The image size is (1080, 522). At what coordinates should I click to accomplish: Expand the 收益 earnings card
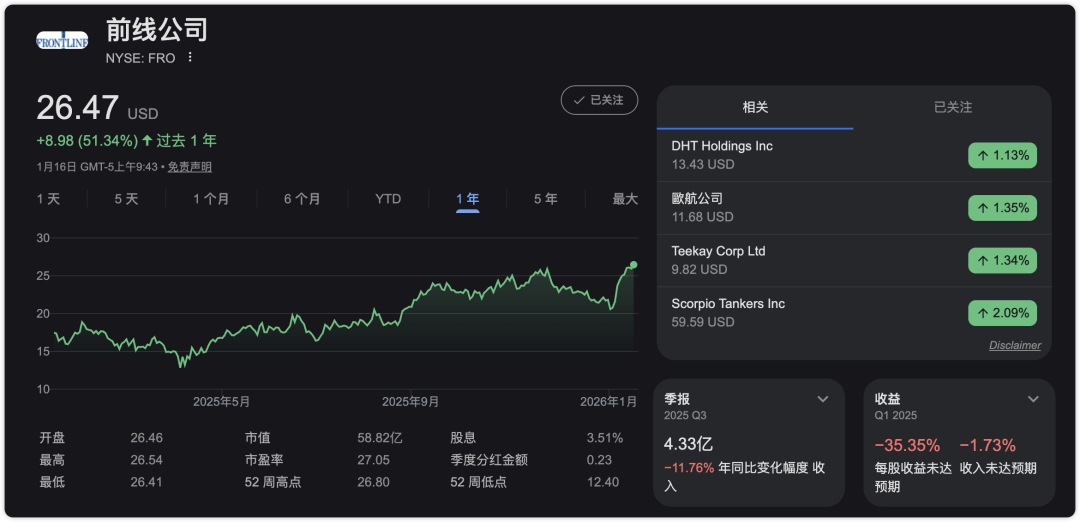click(1033, 399)
